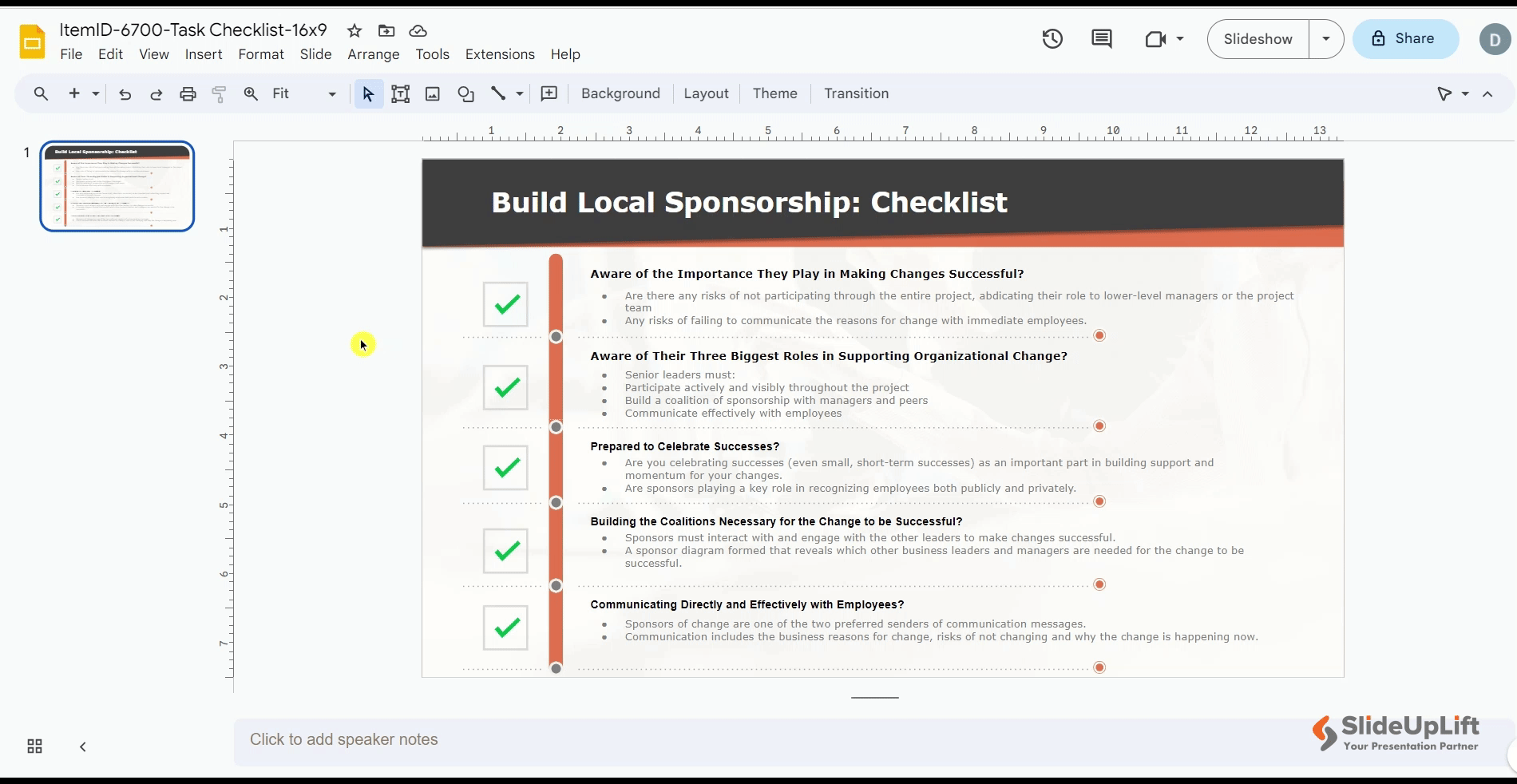Insert an image from toolbar

tap(433, 94)
